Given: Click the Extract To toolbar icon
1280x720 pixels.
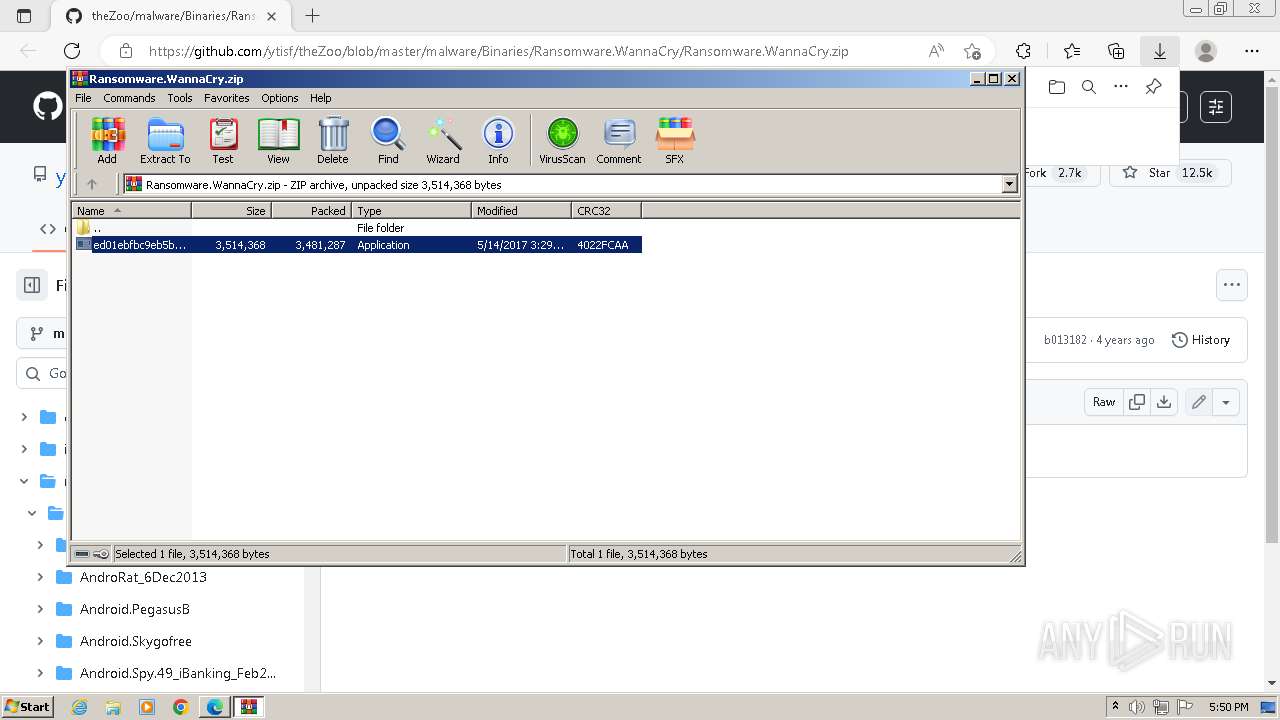Looking at the screenshot, I should tap(165, 141).
